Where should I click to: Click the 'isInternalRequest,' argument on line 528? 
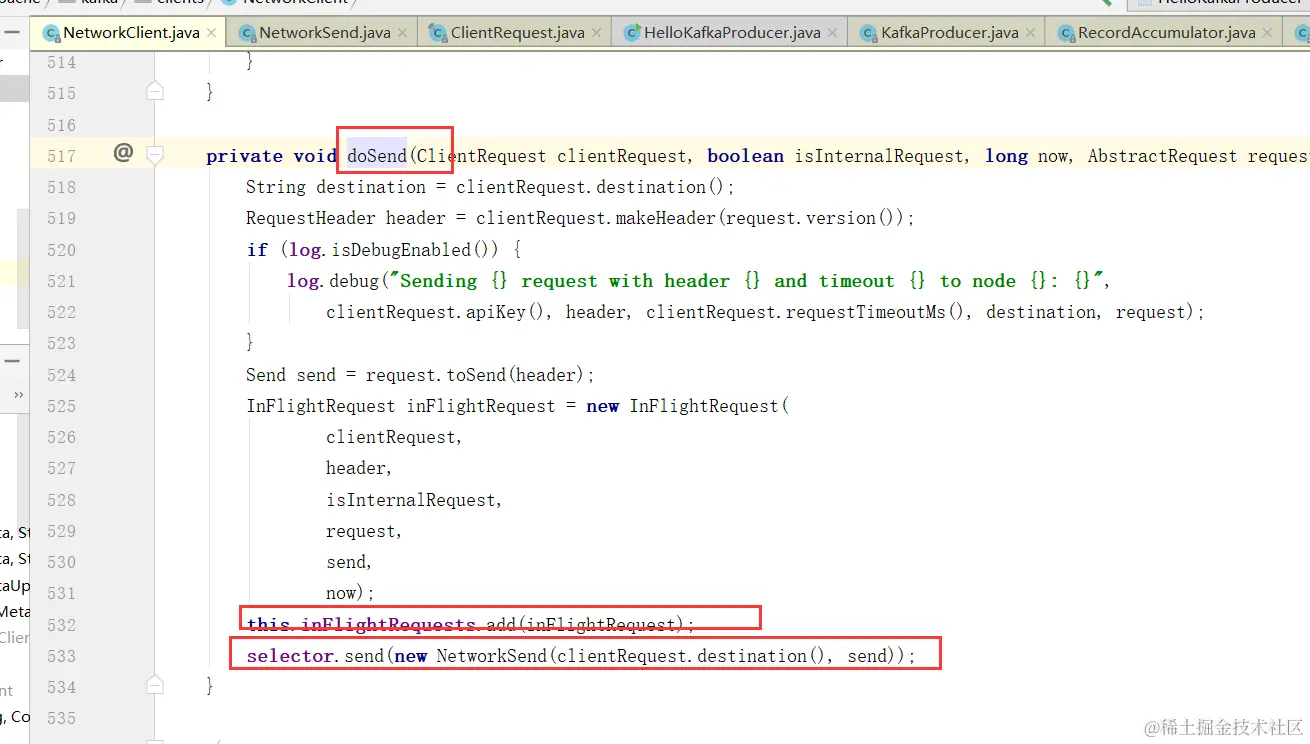click(x=415, y=500)
